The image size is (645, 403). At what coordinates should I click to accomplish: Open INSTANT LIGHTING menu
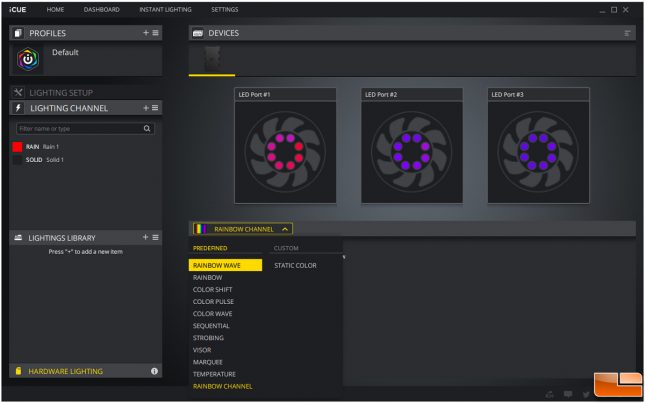pyautogui.click(x=165, y=9)
